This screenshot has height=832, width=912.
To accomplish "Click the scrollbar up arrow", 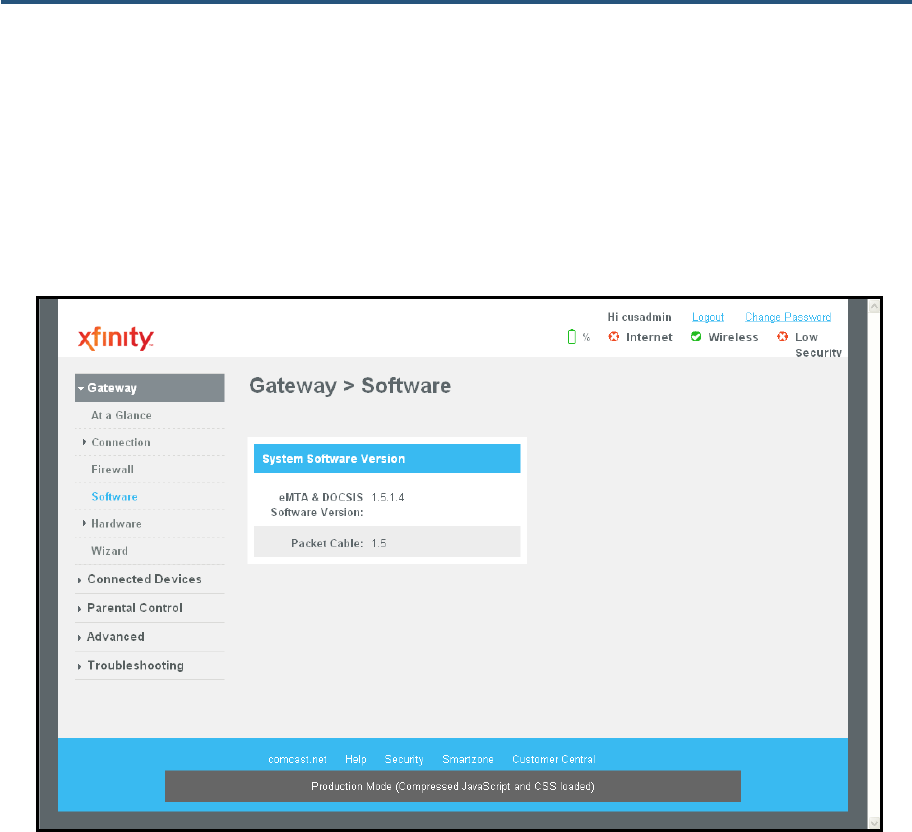I will tap(874, 307).
